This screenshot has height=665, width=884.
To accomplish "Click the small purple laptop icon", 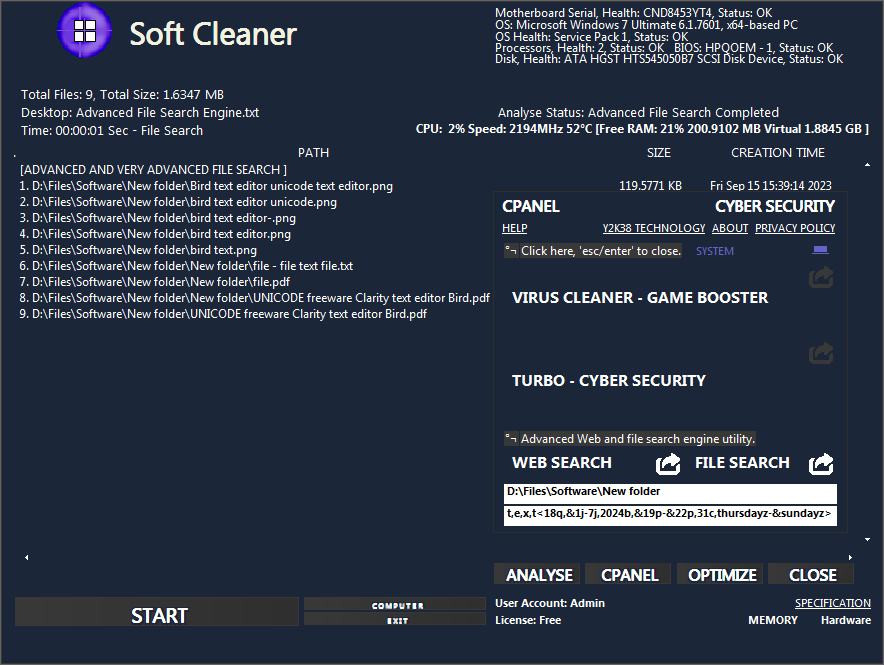I will click(x=820, y=250).
